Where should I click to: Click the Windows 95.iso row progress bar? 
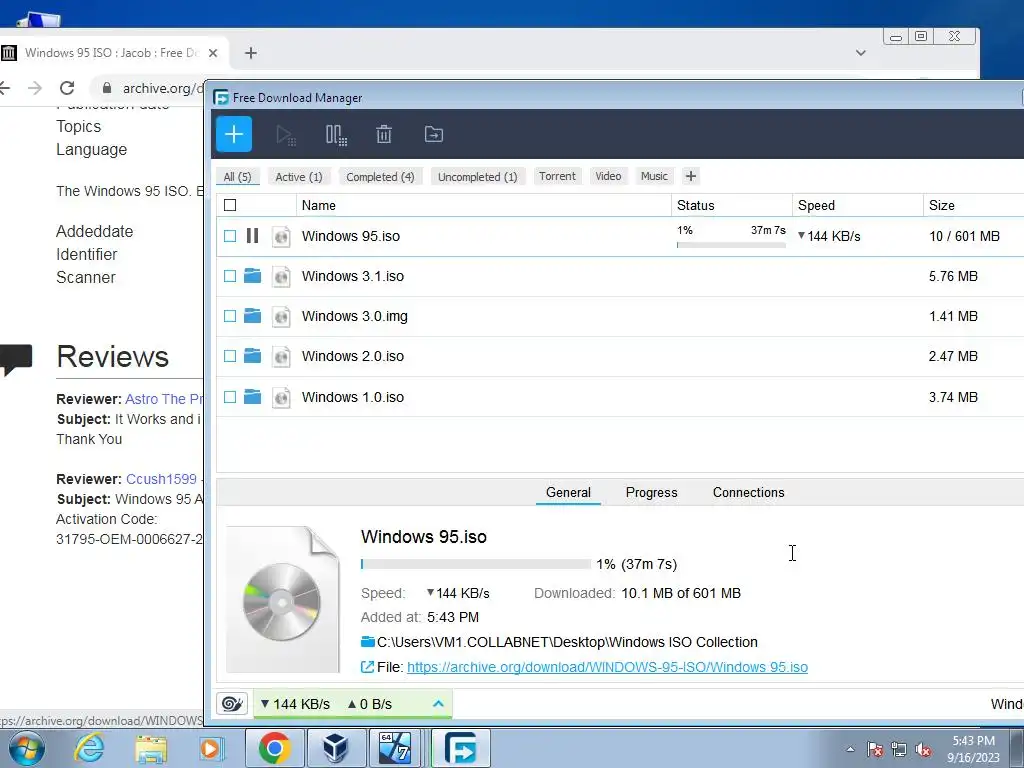731,245
